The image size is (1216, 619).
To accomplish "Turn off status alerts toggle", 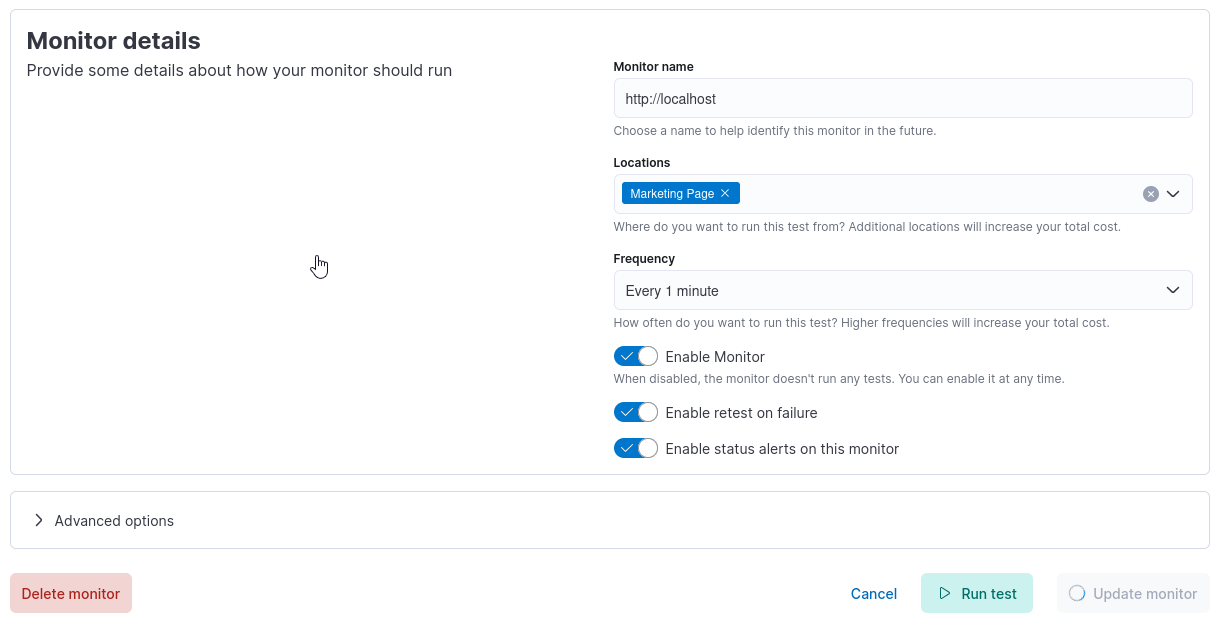I will pyautogui.click(x=636, y=448).
